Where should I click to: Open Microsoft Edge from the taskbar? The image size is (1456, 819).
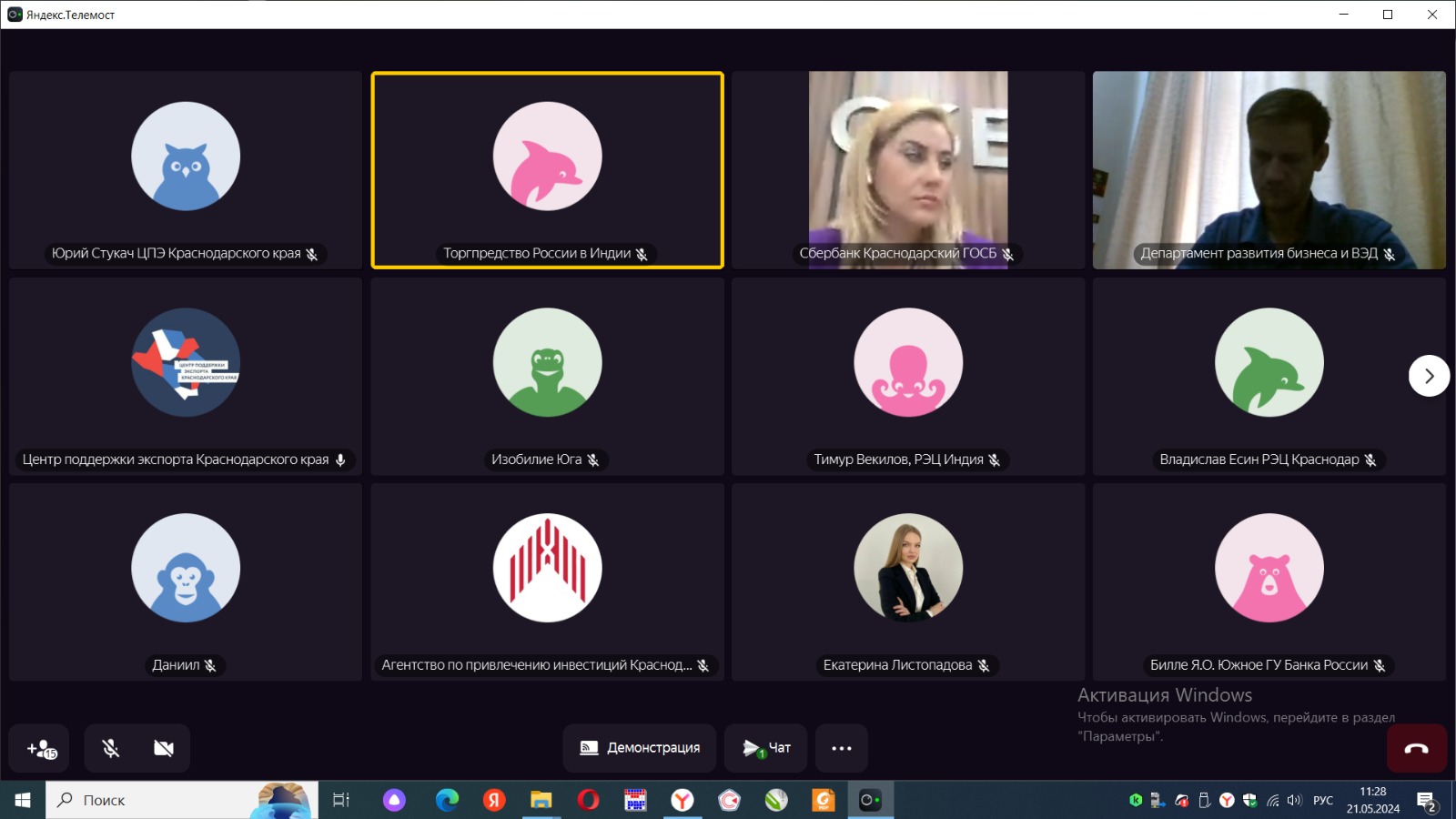447,800
